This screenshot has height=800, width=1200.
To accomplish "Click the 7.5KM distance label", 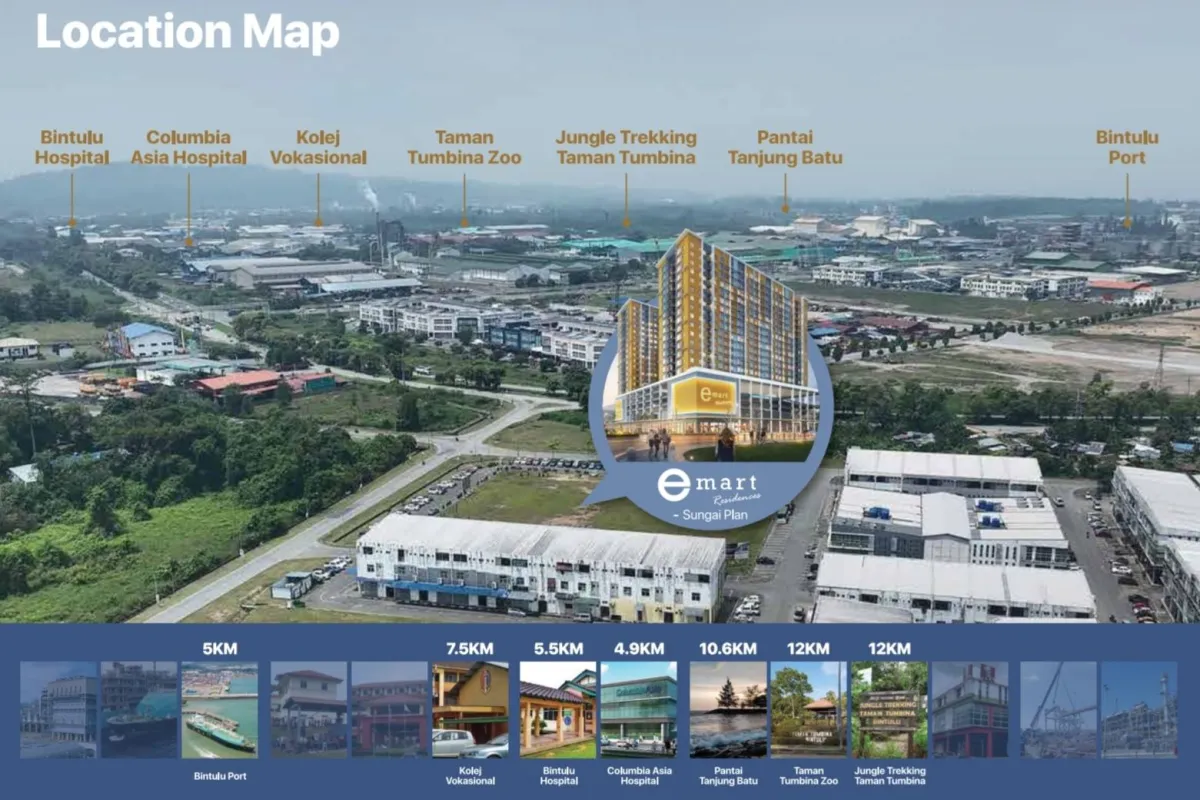I will point(470,648).
